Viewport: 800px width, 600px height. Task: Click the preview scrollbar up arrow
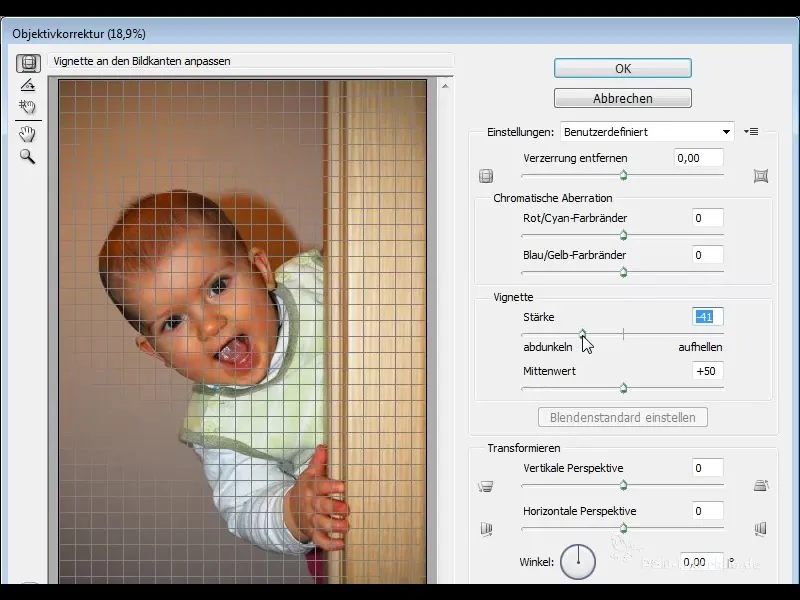click(x=445, y=86)
